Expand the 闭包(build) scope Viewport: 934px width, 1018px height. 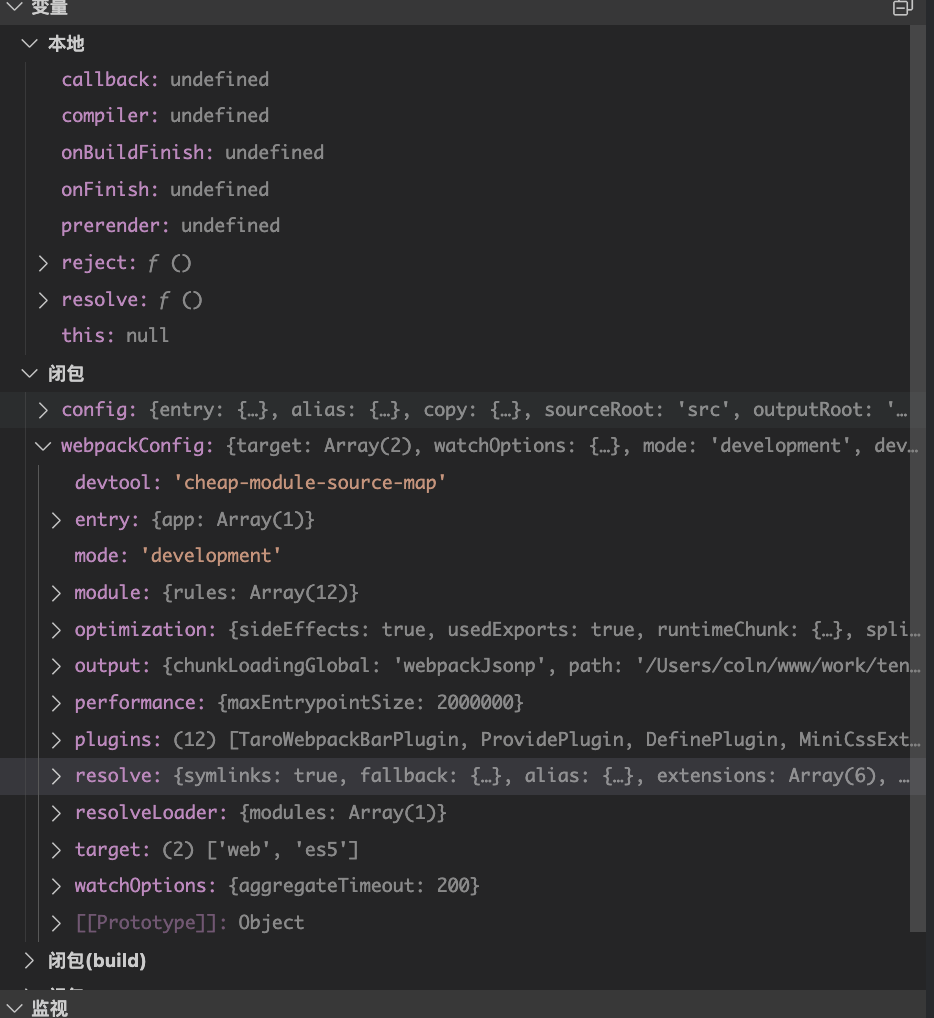[29, 961]
